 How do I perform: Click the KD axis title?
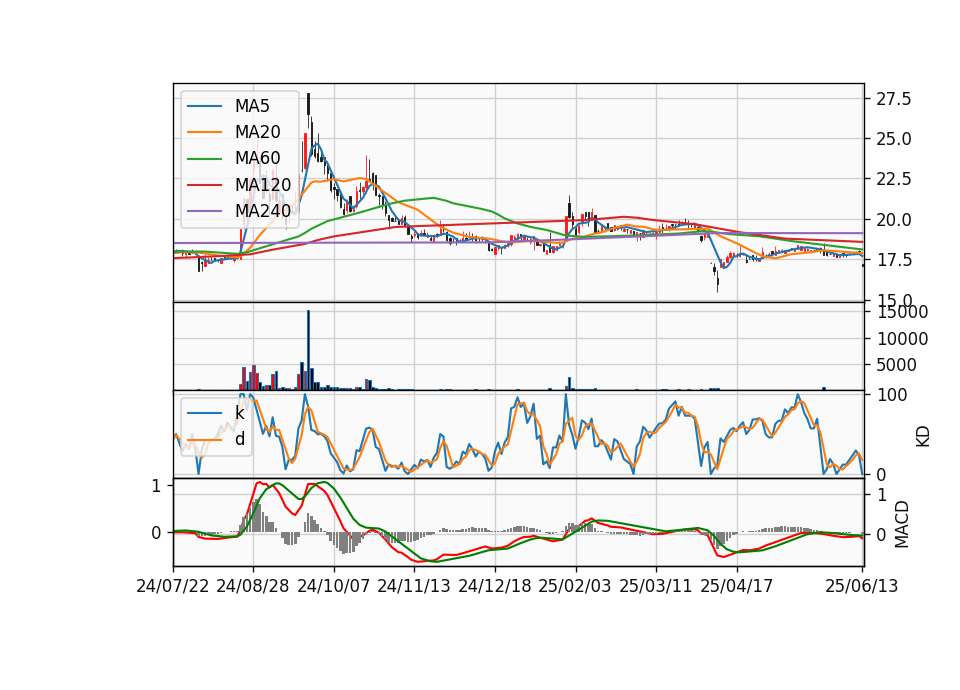pos(923,436)
